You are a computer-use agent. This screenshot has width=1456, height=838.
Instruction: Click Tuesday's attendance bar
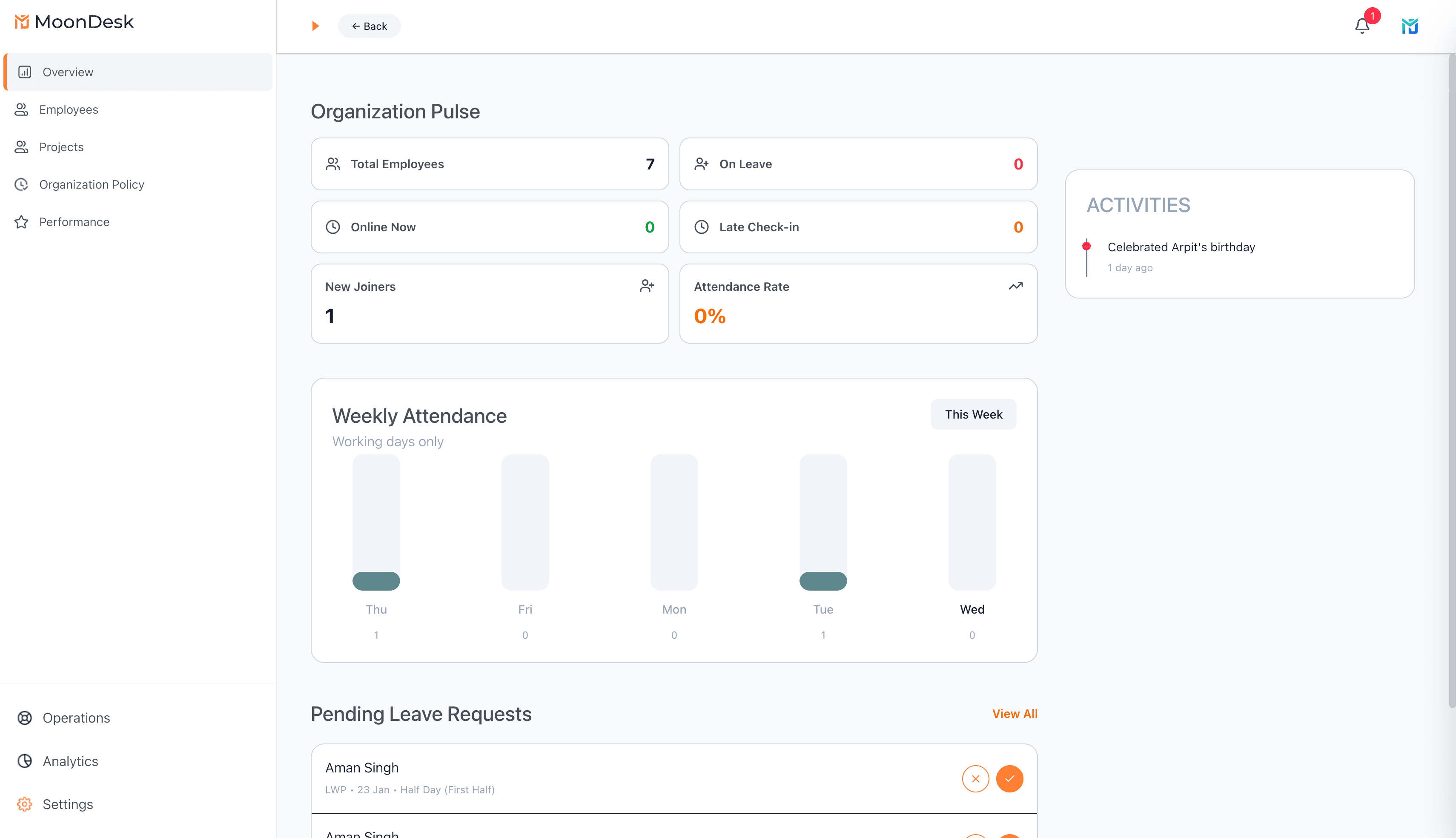point(823,522)
